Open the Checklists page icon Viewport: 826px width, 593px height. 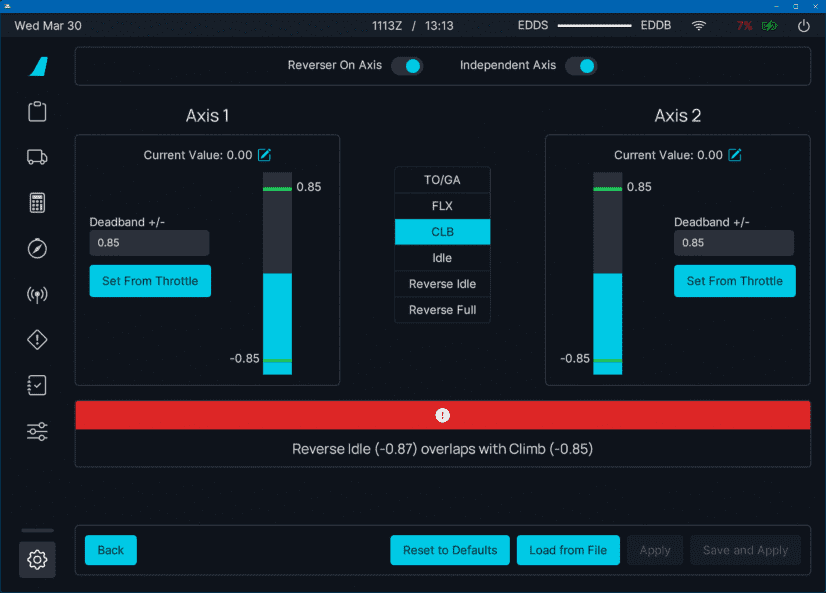click(37, 386)
